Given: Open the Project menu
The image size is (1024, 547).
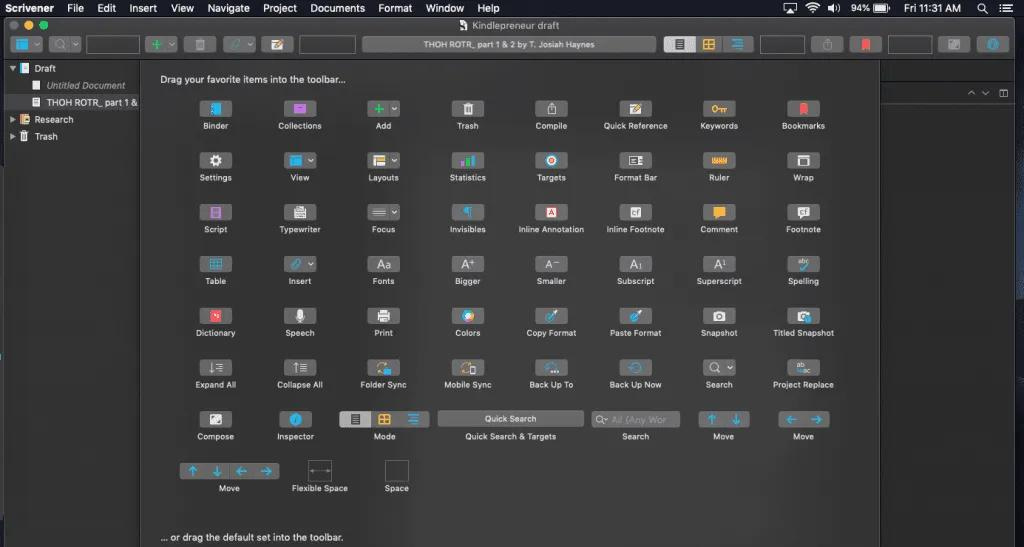Looking at the screenshot, I should (x=280, y=8).
